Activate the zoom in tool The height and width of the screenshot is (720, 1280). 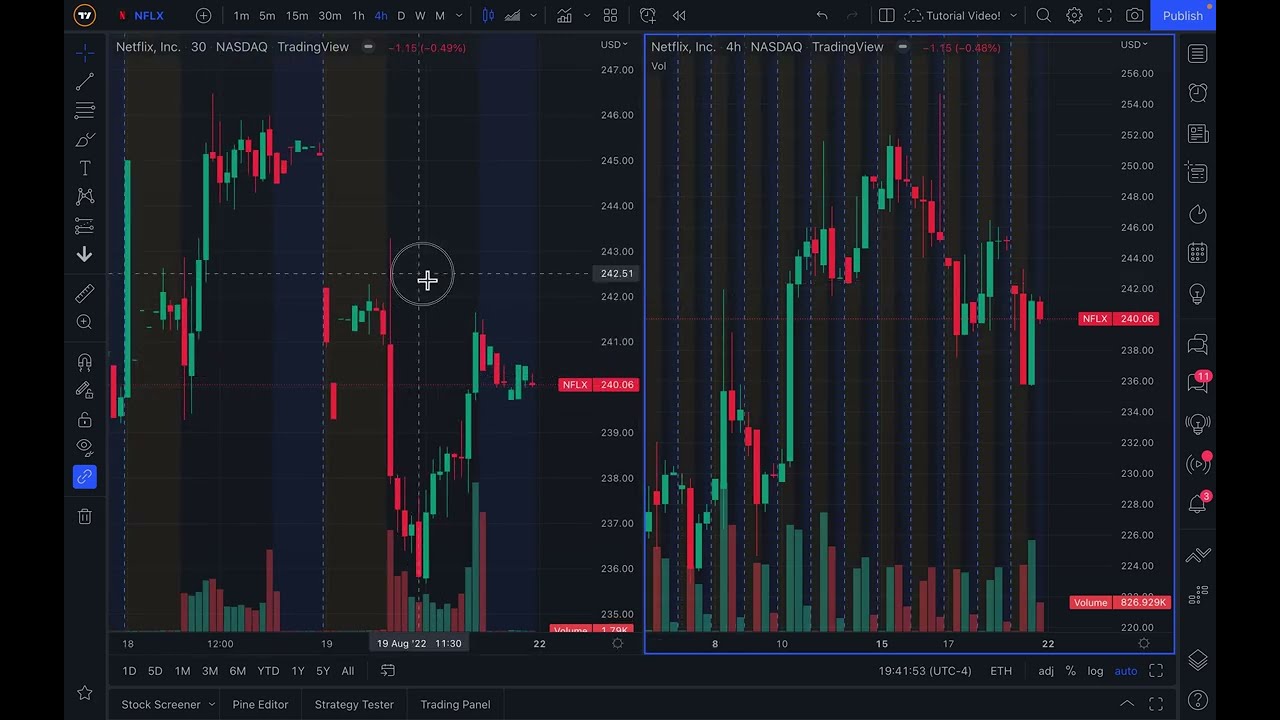pyautogui.click(x=85, y=322)
